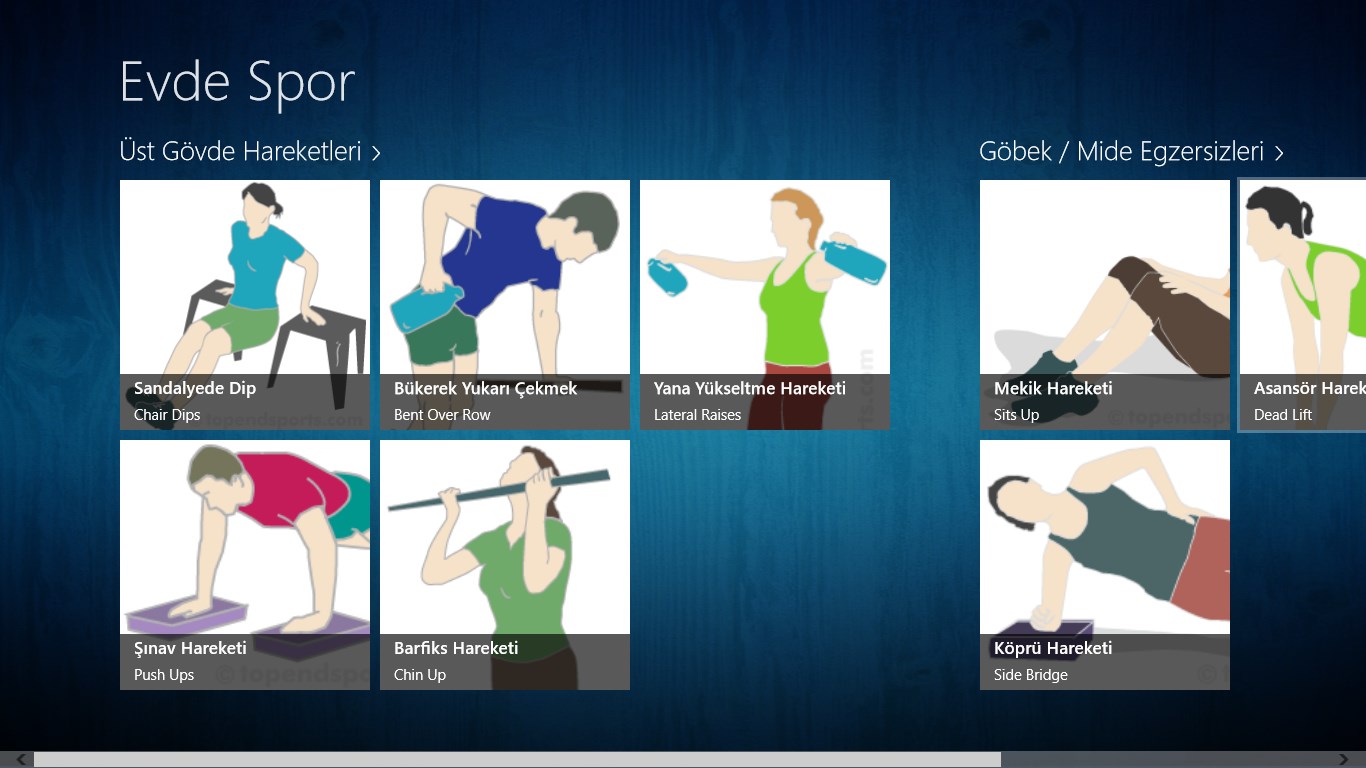Image resolution: width=1366 pixels, height=768 pixels.
Task: Click the horizontal scrollbar right arrow
Action: point(1344,760)
